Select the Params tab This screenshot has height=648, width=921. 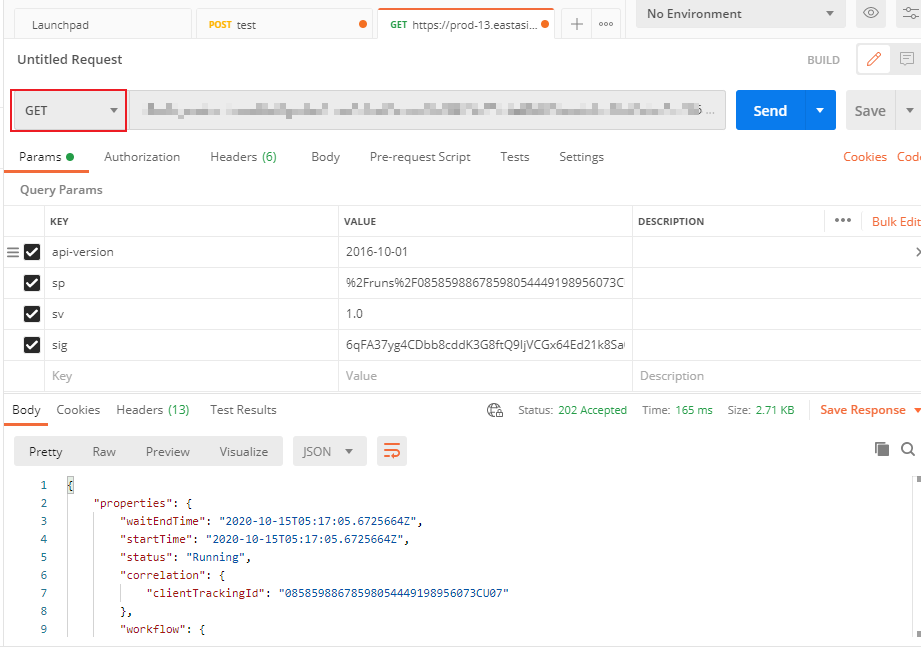(46, 157)
